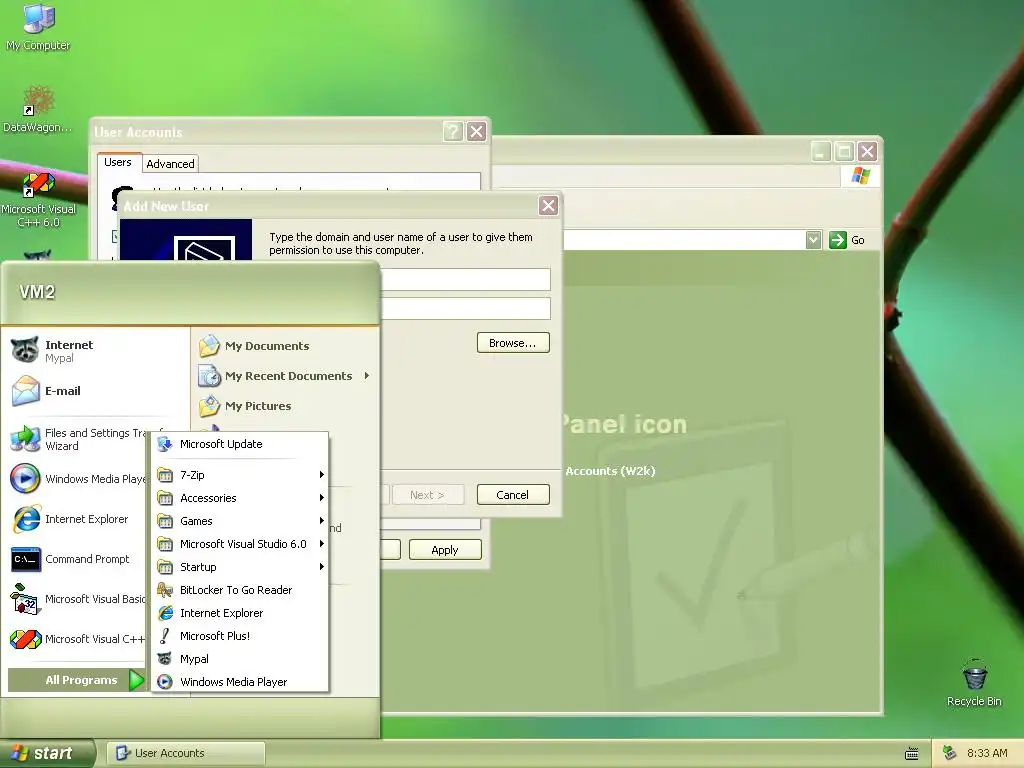The image size is (1024, 768).
Task: Switch to the Users tab
Action: coord(118,162)
